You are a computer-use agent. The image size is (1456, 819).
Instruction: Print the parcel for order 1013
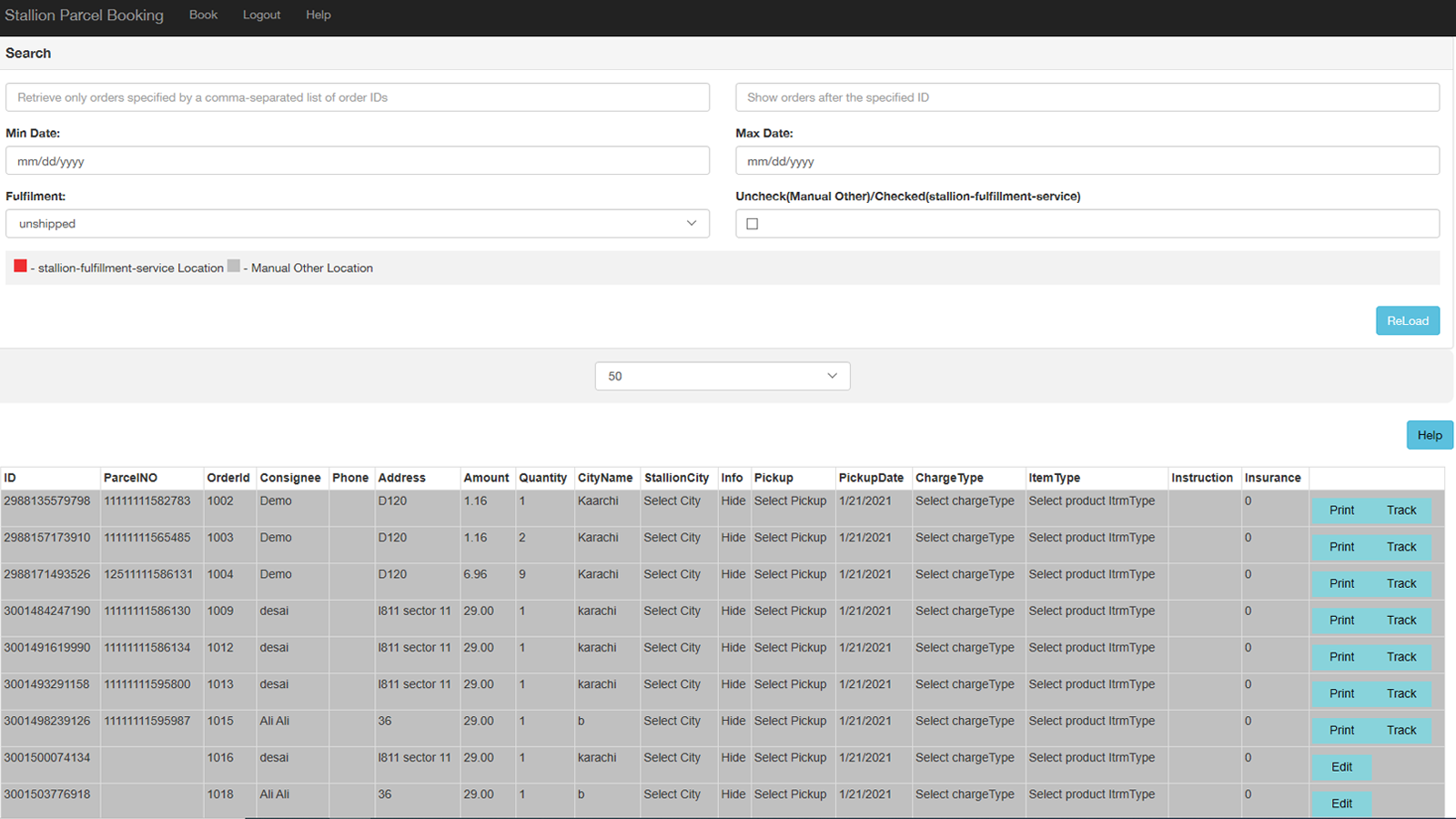point(1341,693)
